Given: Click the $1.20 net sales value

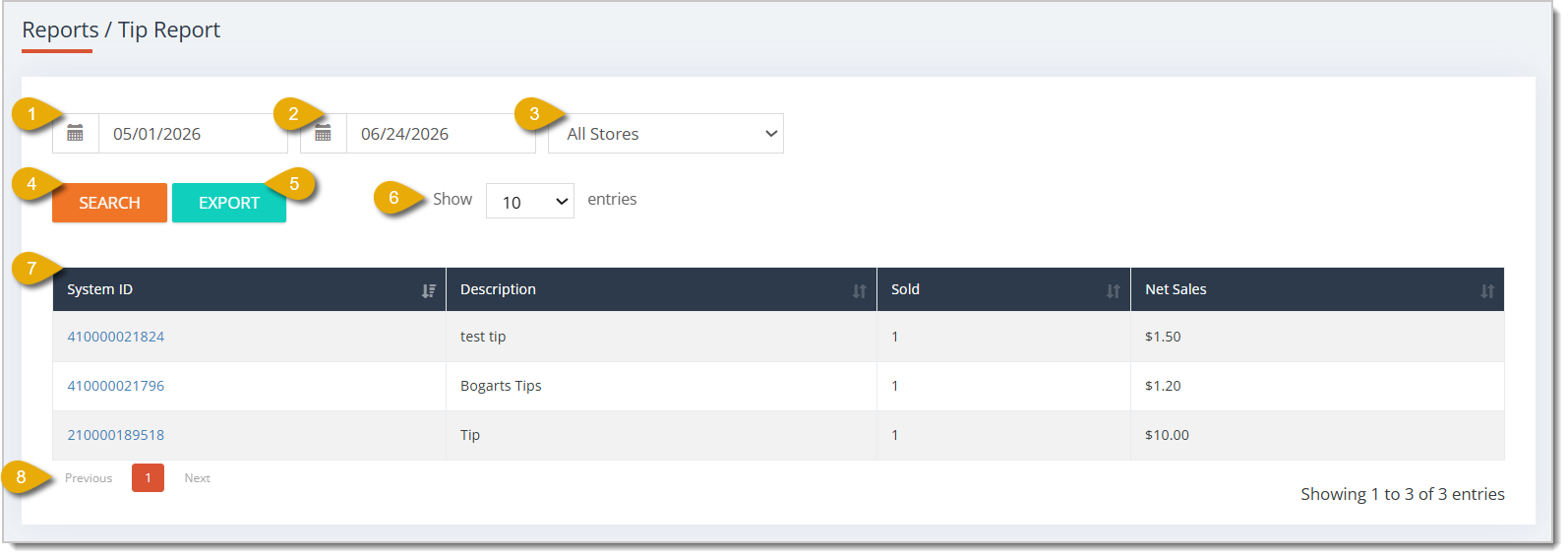Looking at the screenshot, I should 1163,386.
